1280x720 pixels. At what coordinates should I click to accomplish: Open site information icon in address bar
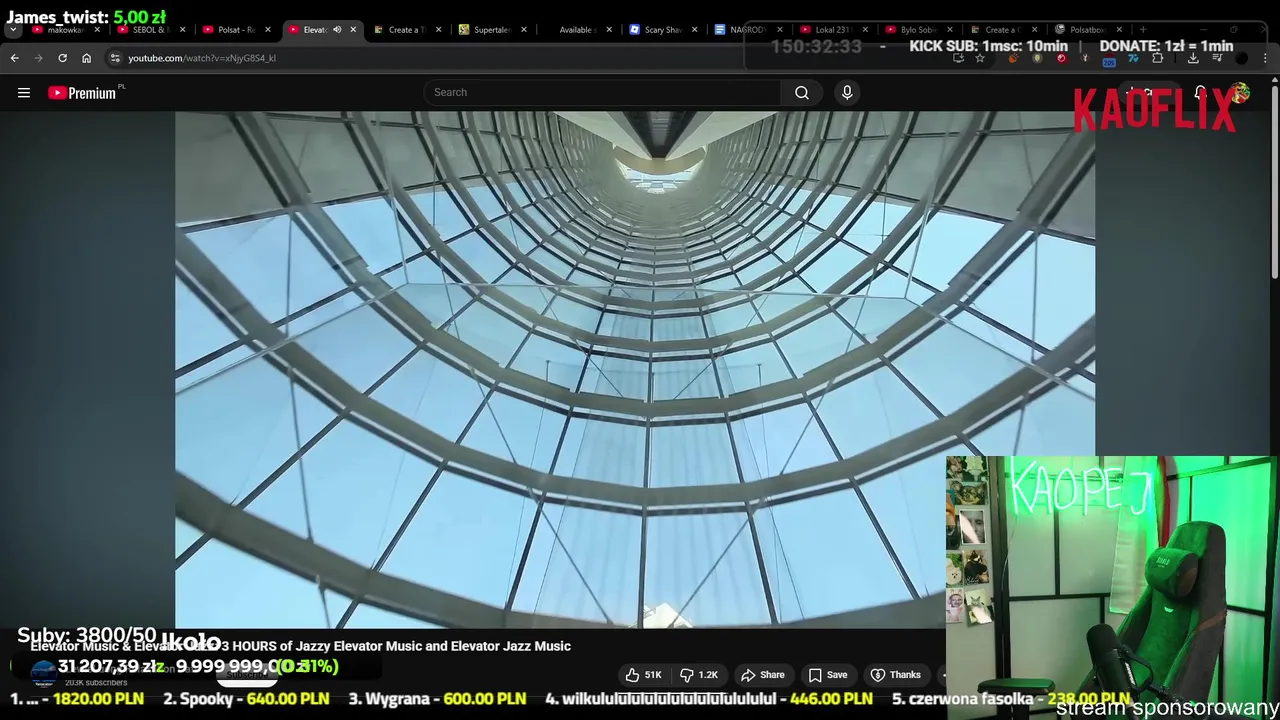(115, 58)
